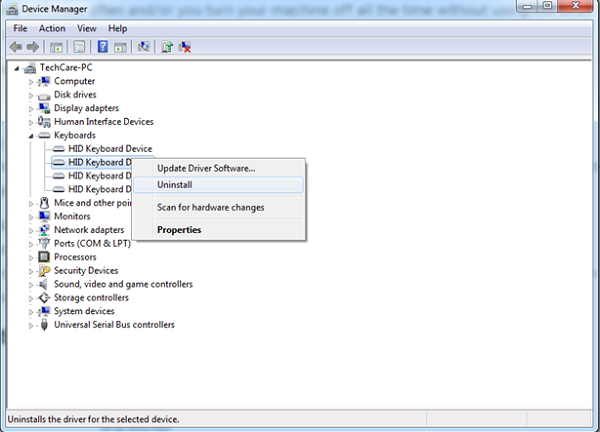Viewport: 600px width, 432px height.
Task: Open the blue Help question-mark toolbar icon
Action: coord(102,47)
